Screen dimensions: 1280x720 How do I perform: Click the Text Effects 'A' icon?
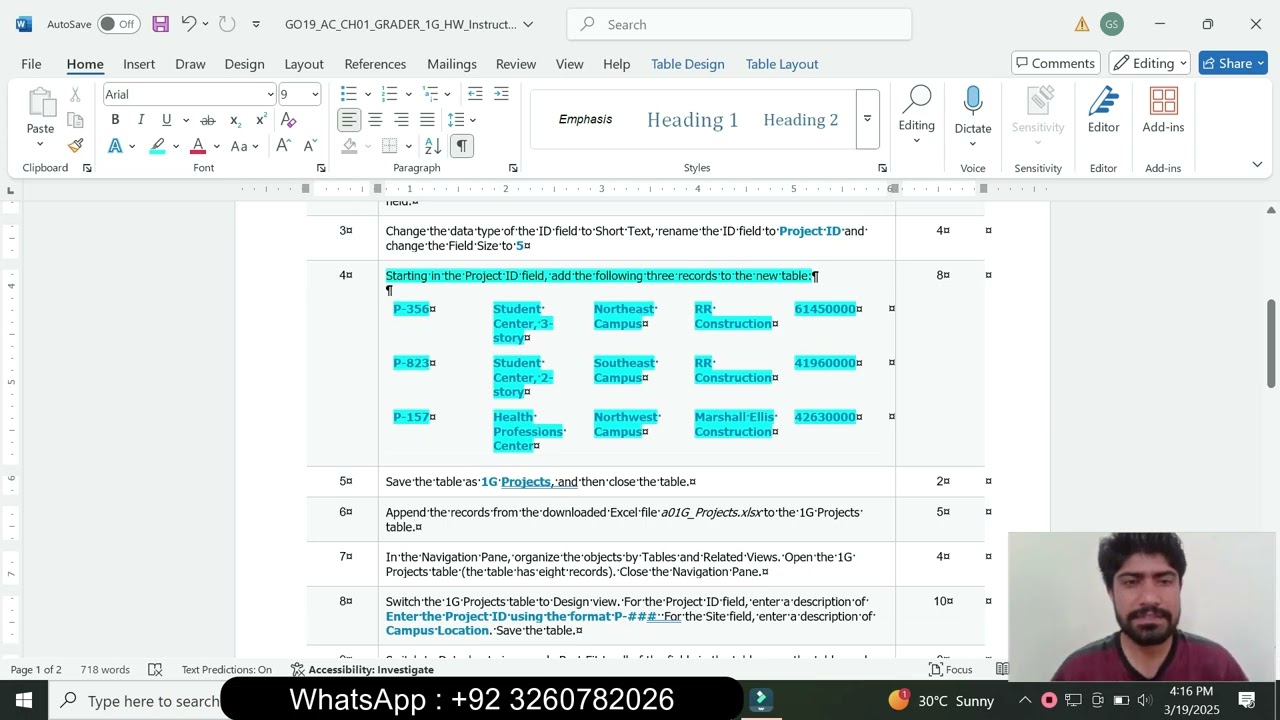coord(115,146)
